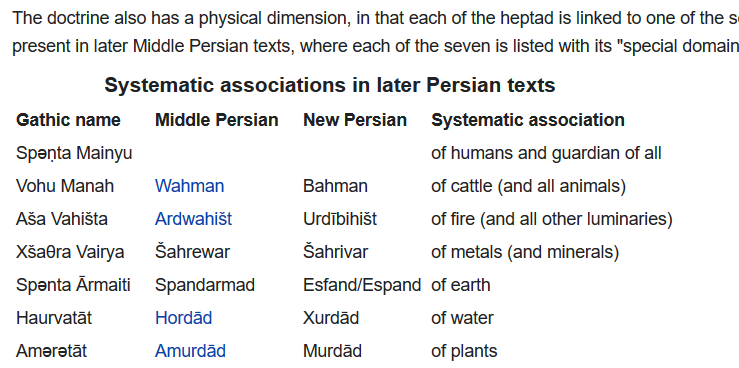Select the Spəṇta Mainyu cell
Viewport: 739px width, 368px height.
coord(74,154)
